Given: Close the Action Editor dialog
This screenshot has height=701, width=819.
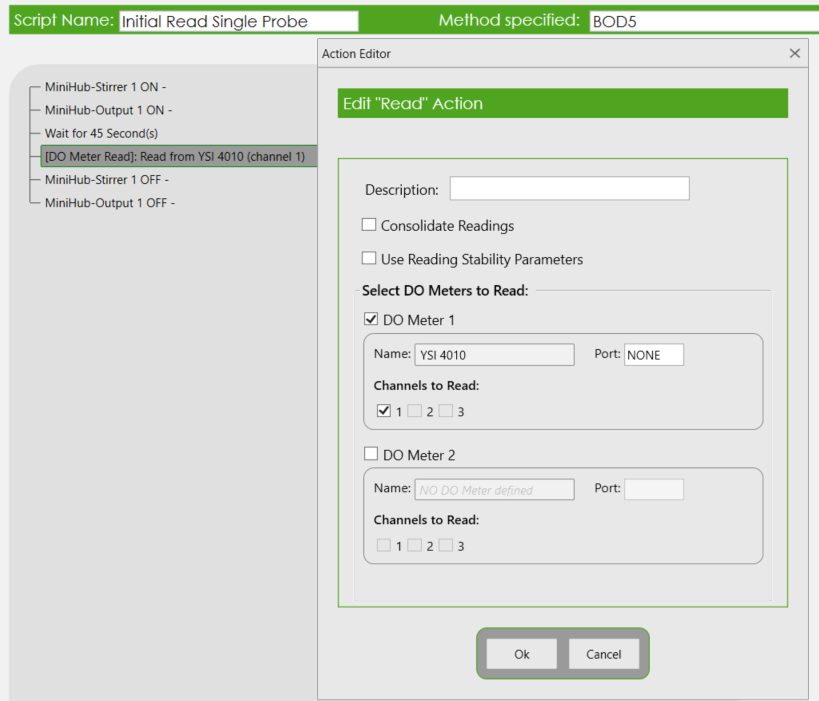Looking at the screenshot, I should point(795,54).
